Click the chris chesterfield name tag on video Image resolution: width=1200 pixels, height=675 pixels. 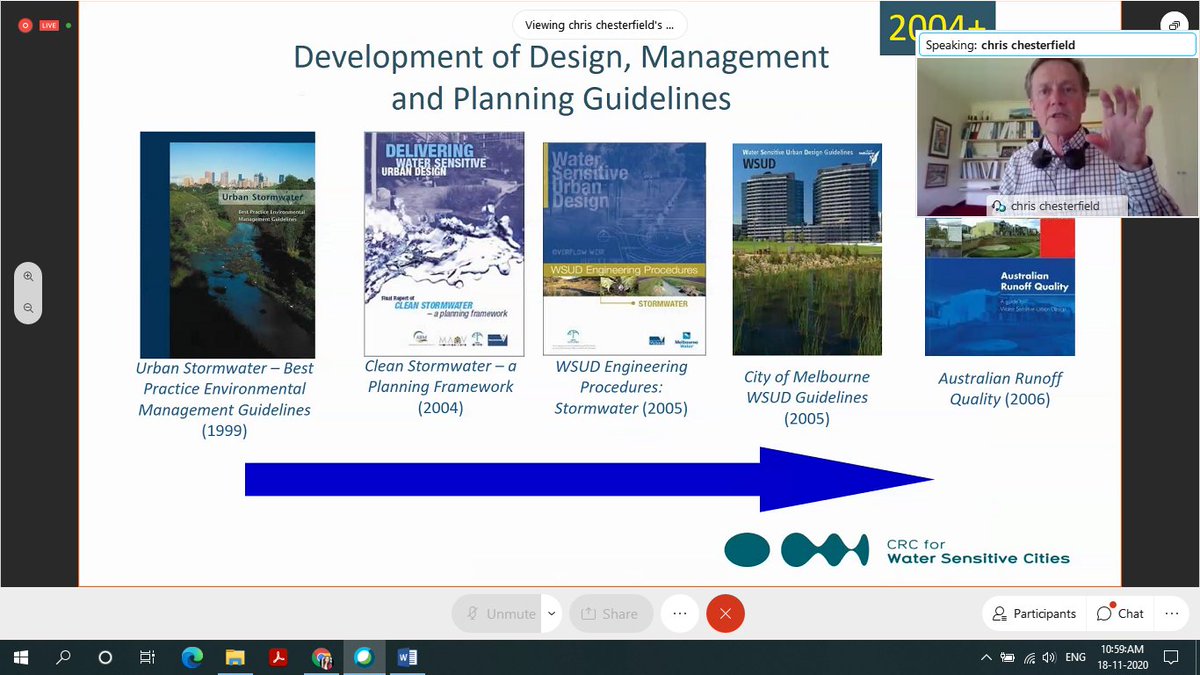[1056, 206]
